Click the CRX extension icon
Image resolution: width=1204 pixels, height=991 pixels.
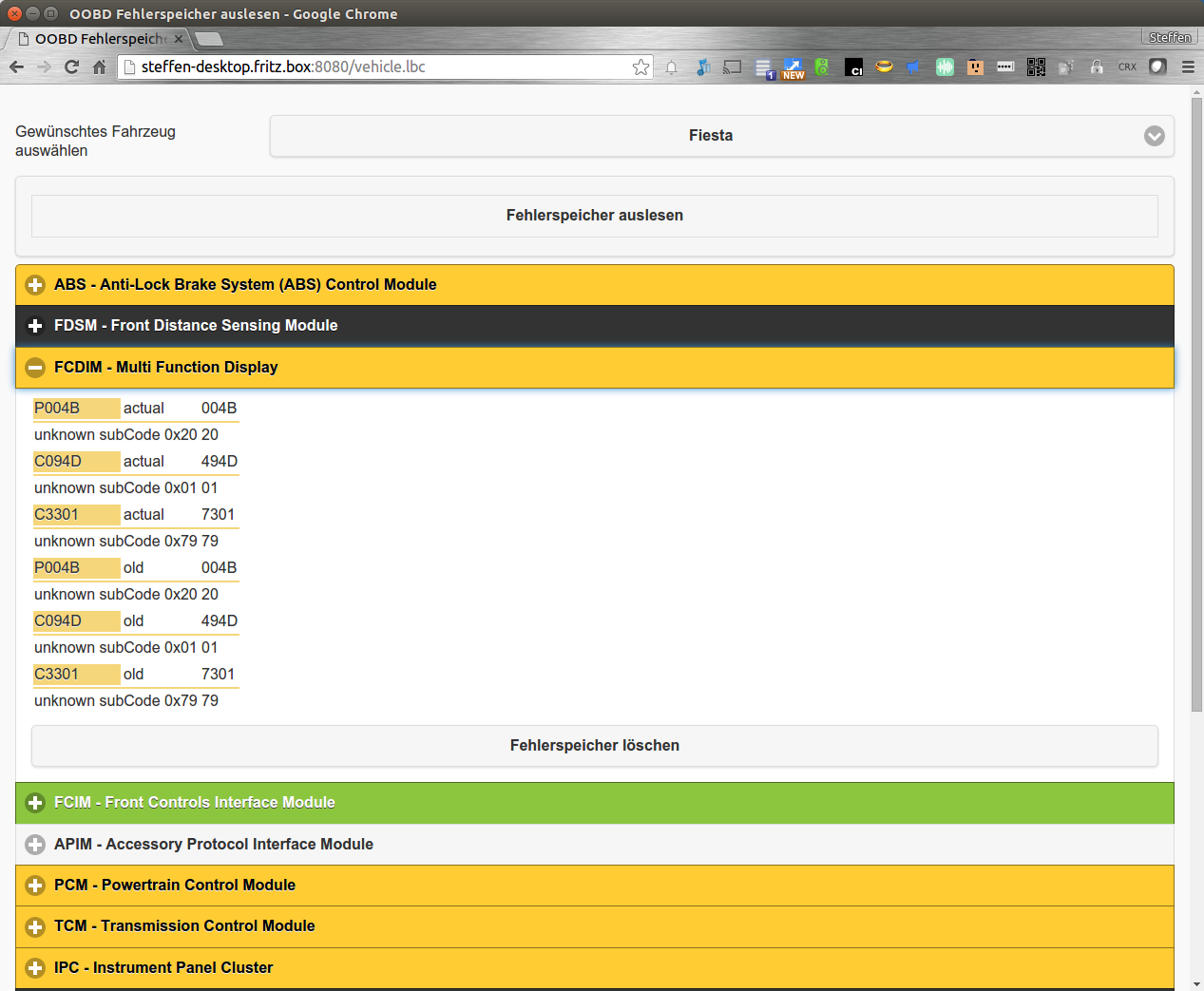pyautogui.click(x=1127, y=67)
